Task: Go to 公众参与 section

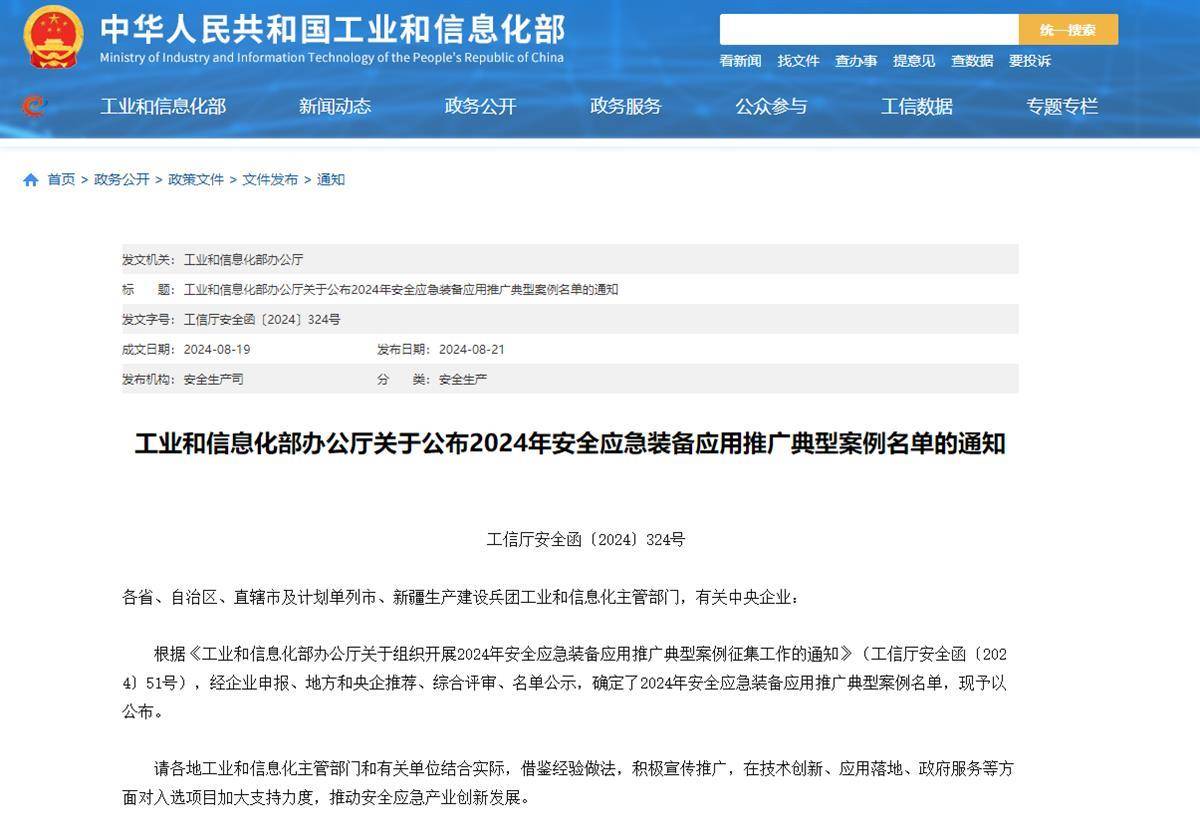Action: click(771, 106)
